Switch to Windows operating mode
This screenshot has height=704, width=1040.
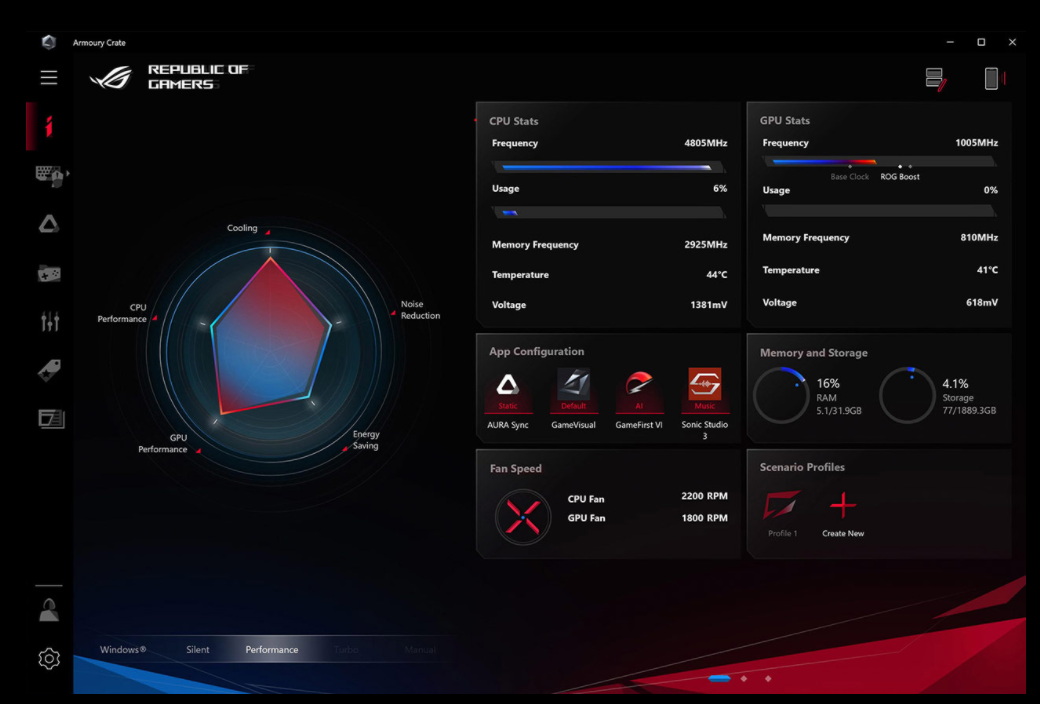(123, 650)
